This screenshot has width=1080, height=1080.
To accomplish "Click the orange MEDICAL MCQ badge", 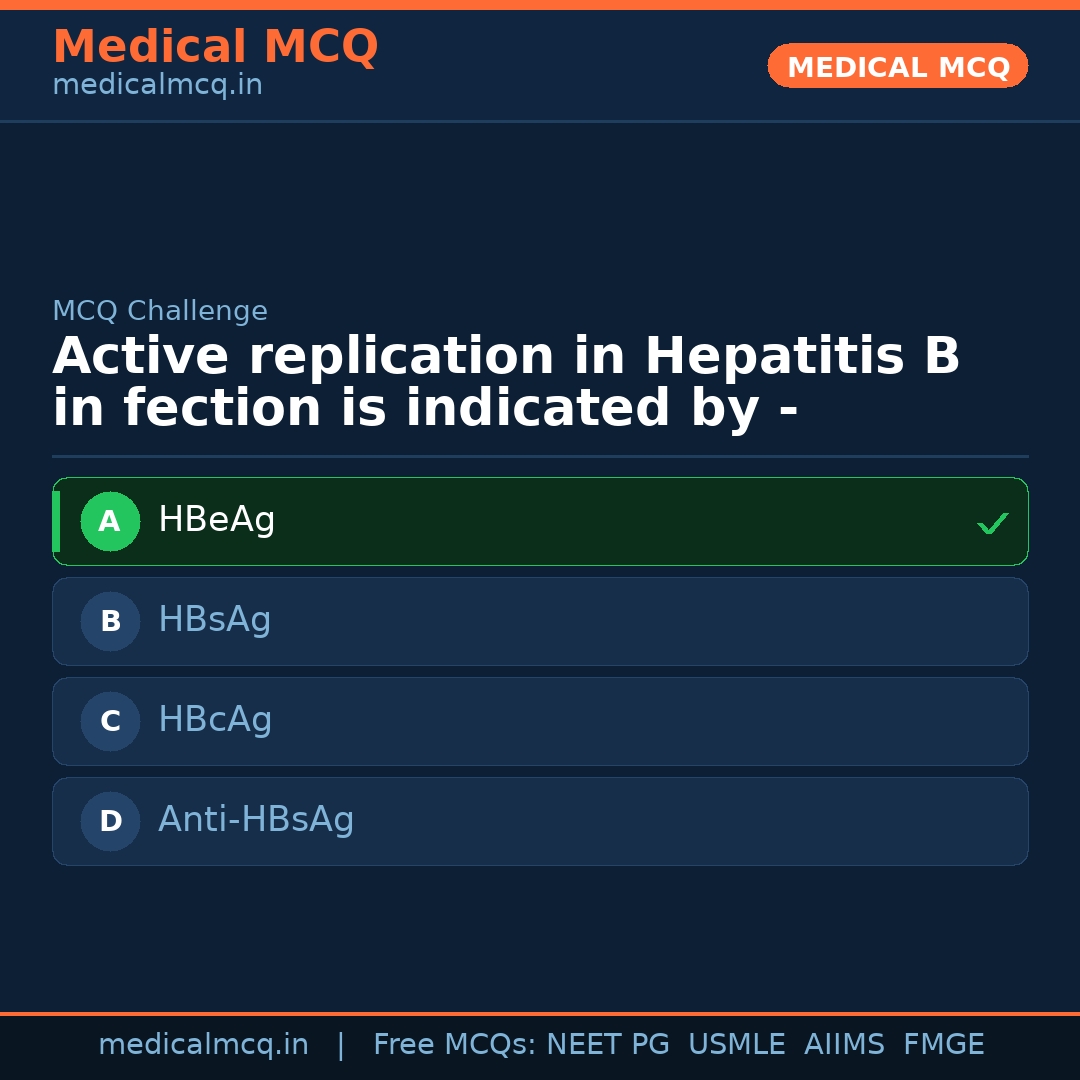I will (897, 66).
